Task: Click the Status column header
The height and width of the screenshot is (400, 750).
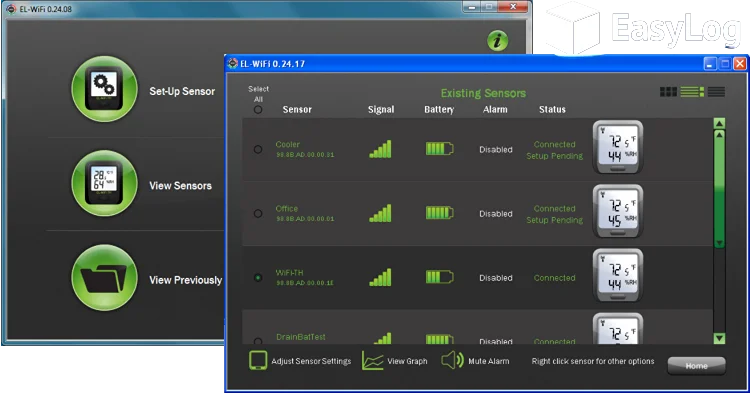Action: (552, 110)
